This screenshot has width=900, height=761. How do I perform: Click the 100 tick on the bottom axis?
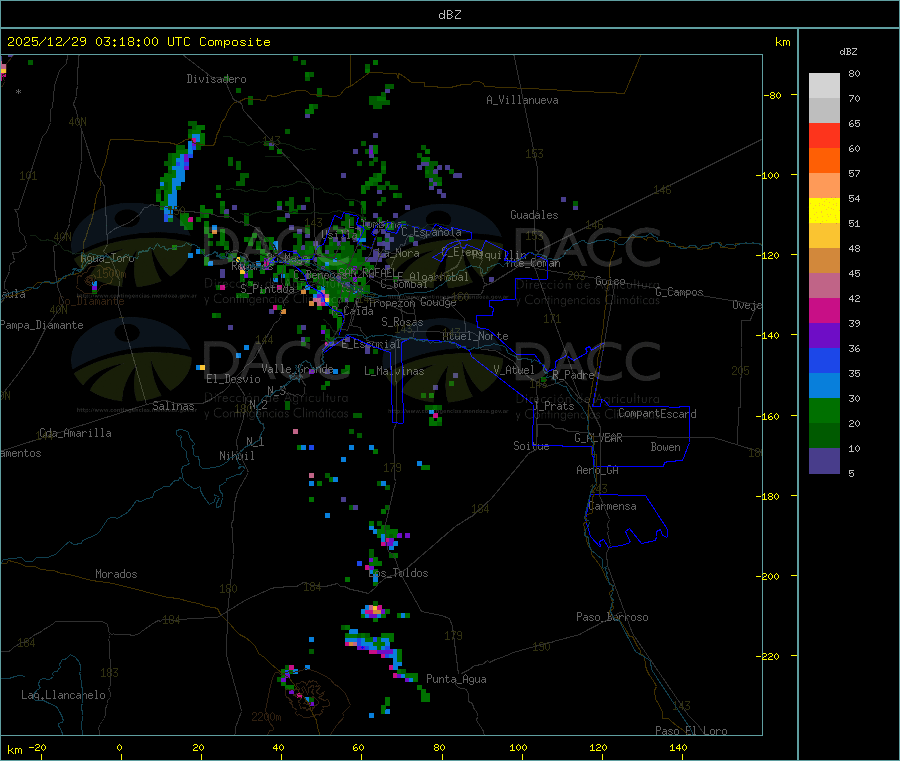518,747
